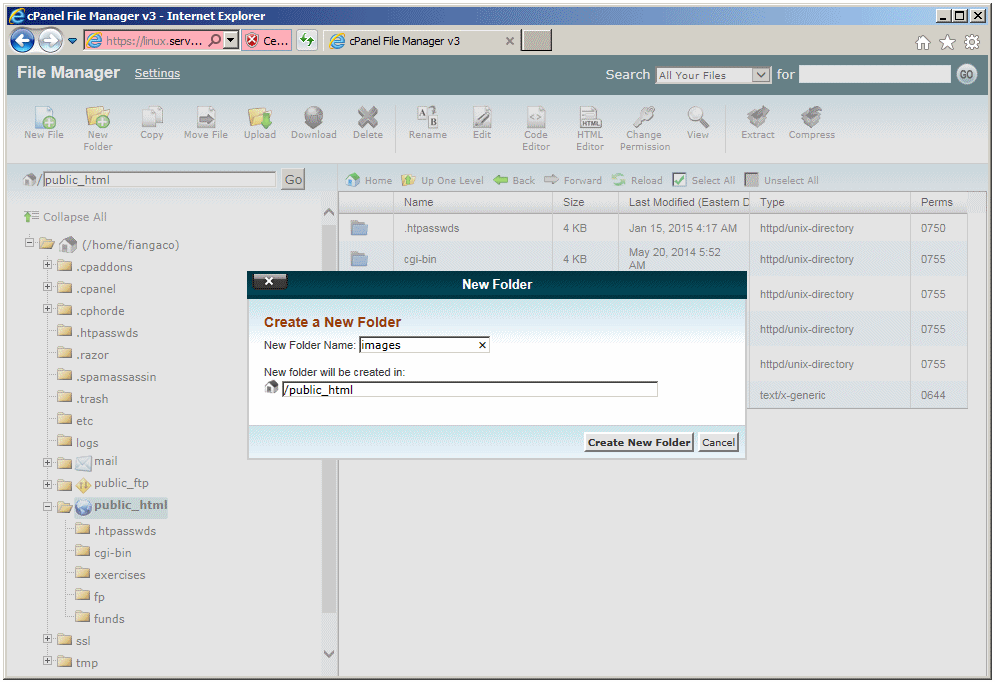Clear the folder name with the X
Viewport: 995px width, 682px height.
point(482,345)
